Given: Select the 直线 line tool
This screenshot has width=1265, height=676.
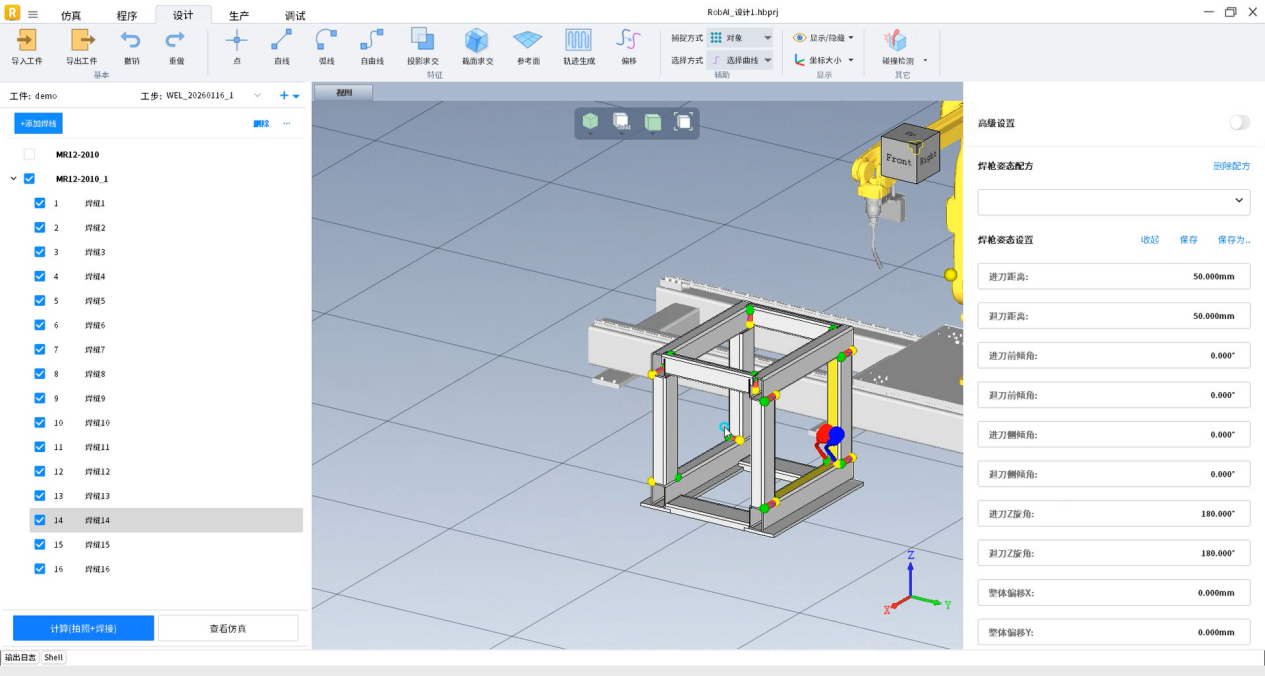Looking at the screenshot, I should click(x=282, y=41).
